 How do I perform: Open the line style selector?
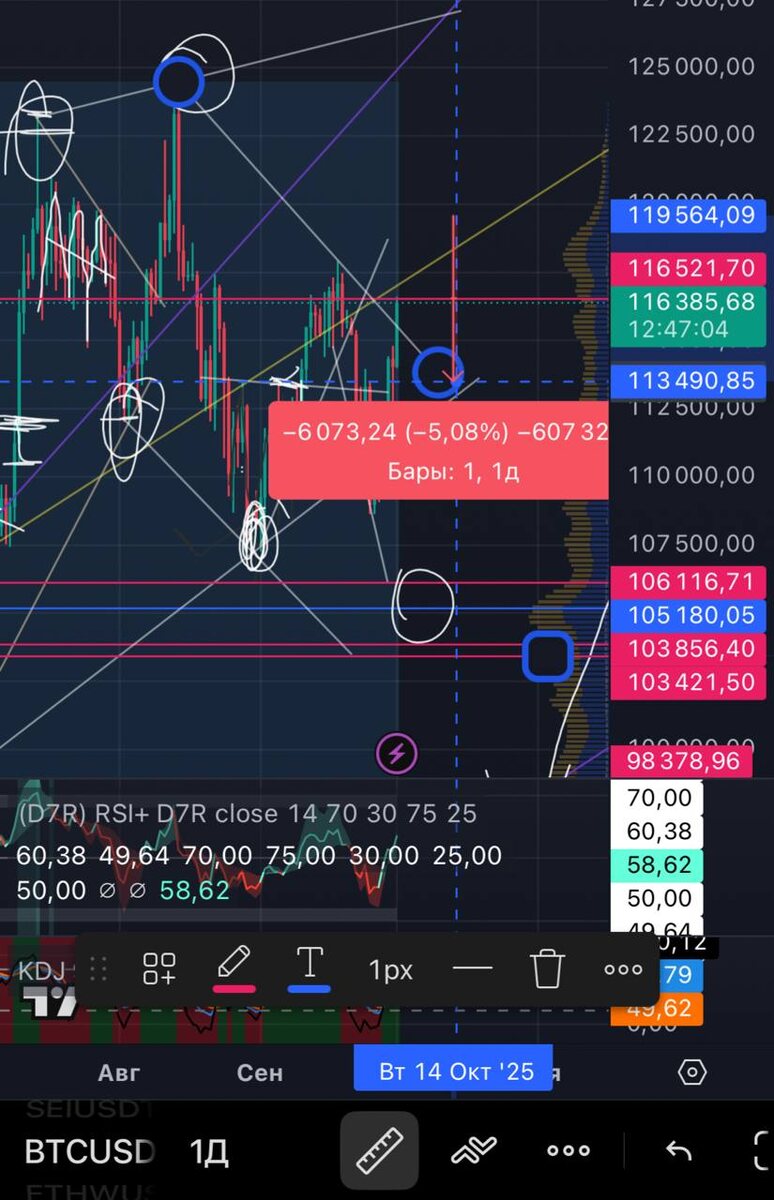(x=472, y=968)
